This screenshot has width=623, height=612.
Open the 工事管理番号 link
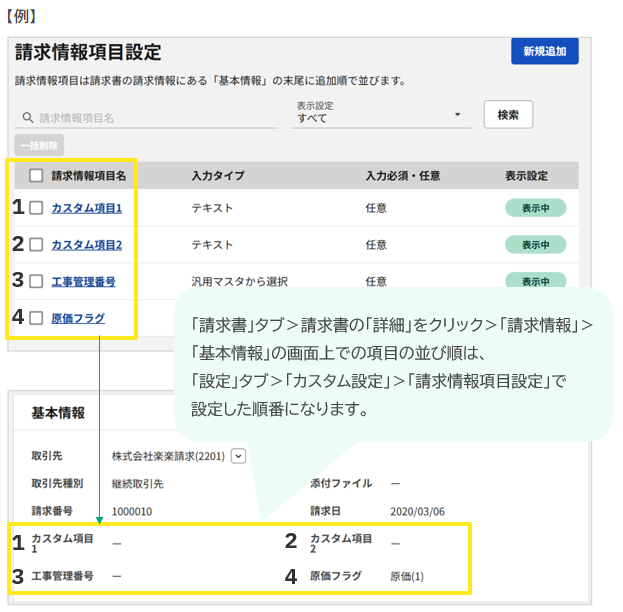pos(83,281)
